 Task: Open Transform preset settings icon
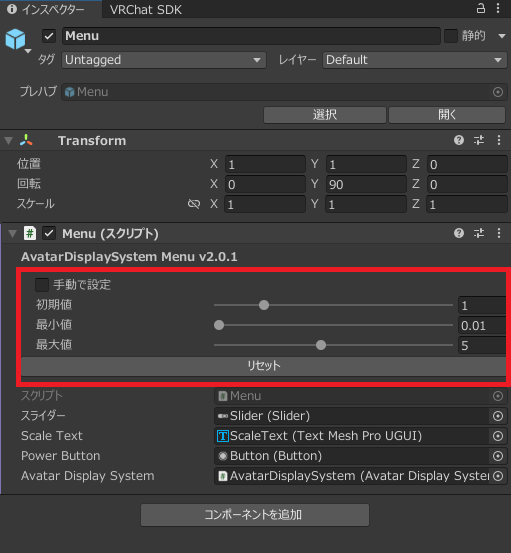click(x=479, y=140)
